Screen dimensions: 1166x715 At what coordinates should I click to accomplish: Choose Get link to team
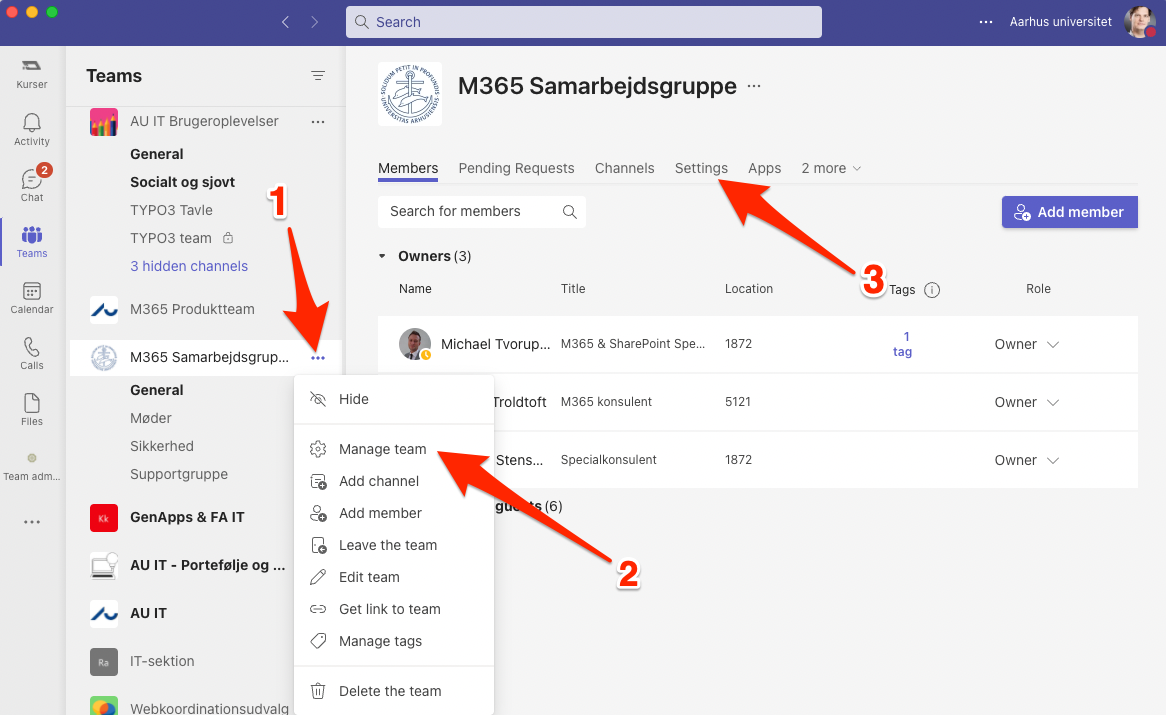point(394,609)
